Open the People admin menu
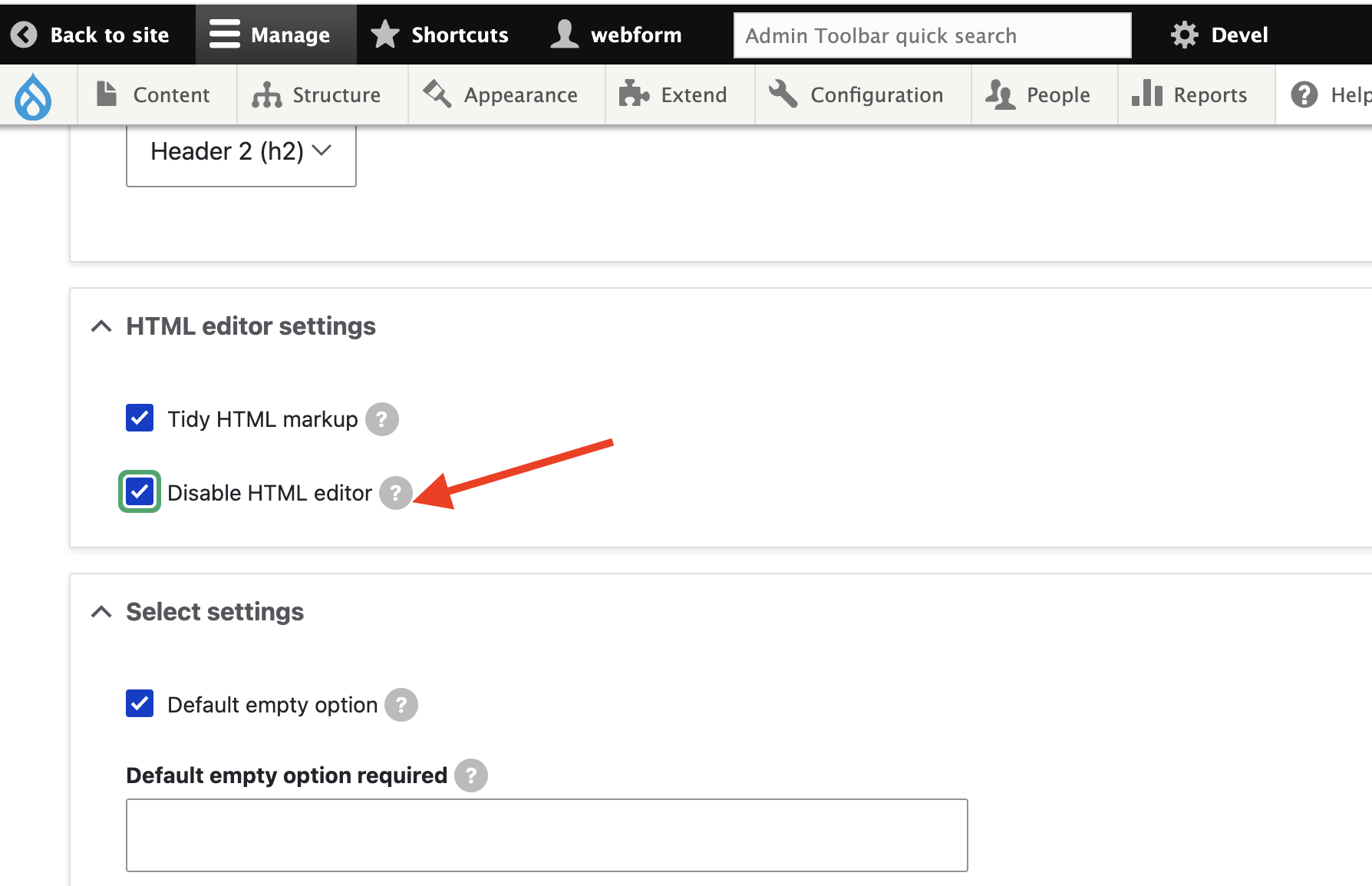 (1044, 94)
